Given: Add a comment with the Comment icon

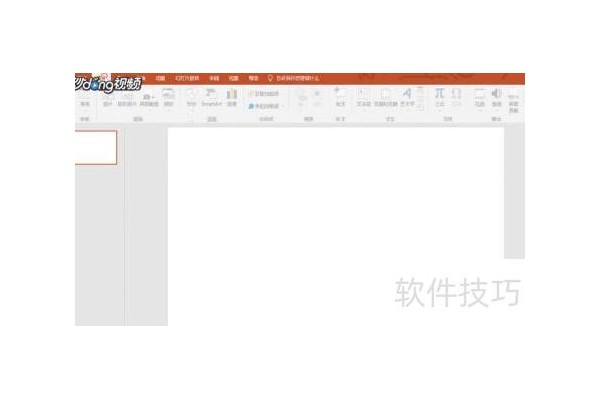Looking at the screenshot, I should click(340, 97).
